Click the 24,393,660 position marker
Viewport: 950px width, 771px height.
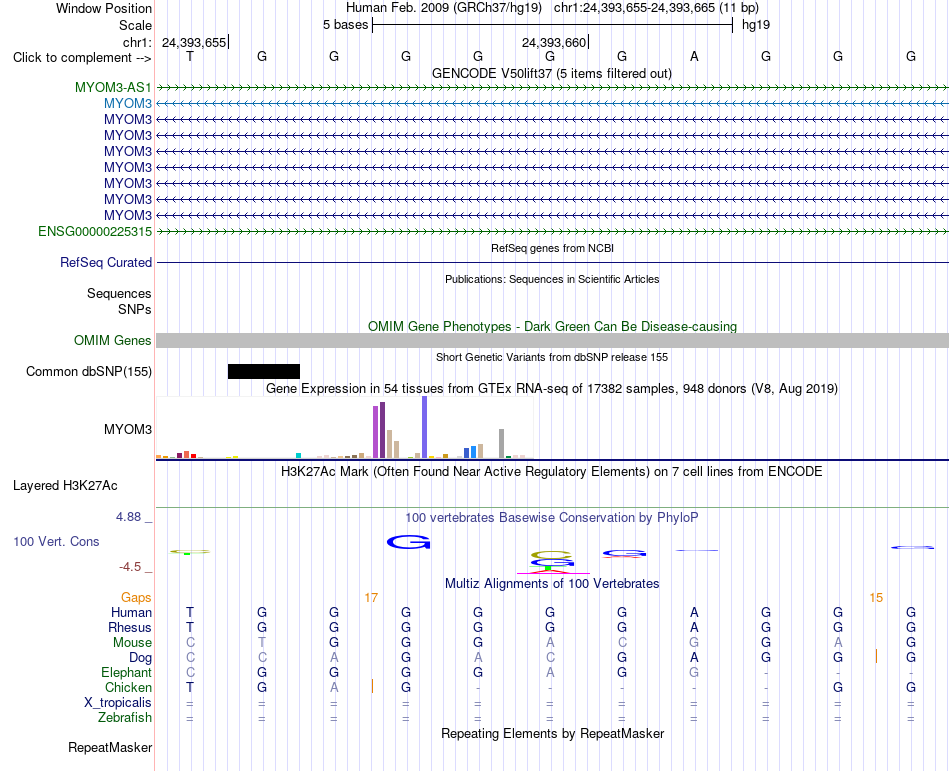point(554,42)
